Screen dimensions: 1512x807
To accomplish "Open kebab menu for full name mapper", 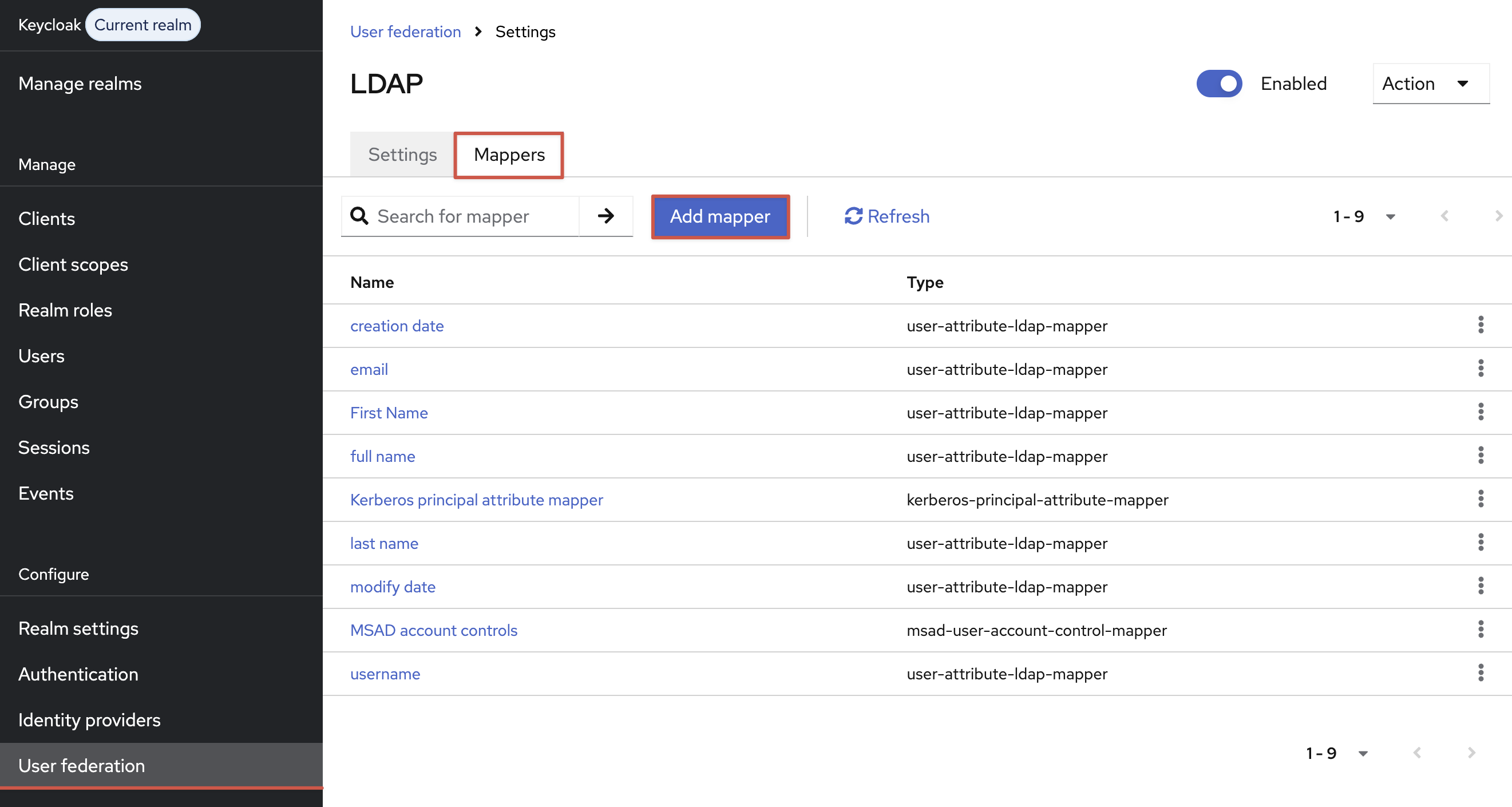I will tap(1481, 456).
